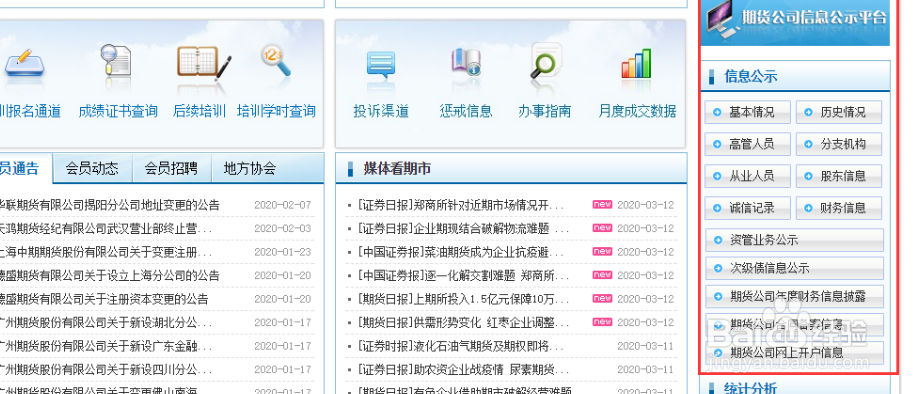Click the 信息公示 section heading
Image resolution: width=921 pixels, height=394 pixels.
(x=751, y=76)
